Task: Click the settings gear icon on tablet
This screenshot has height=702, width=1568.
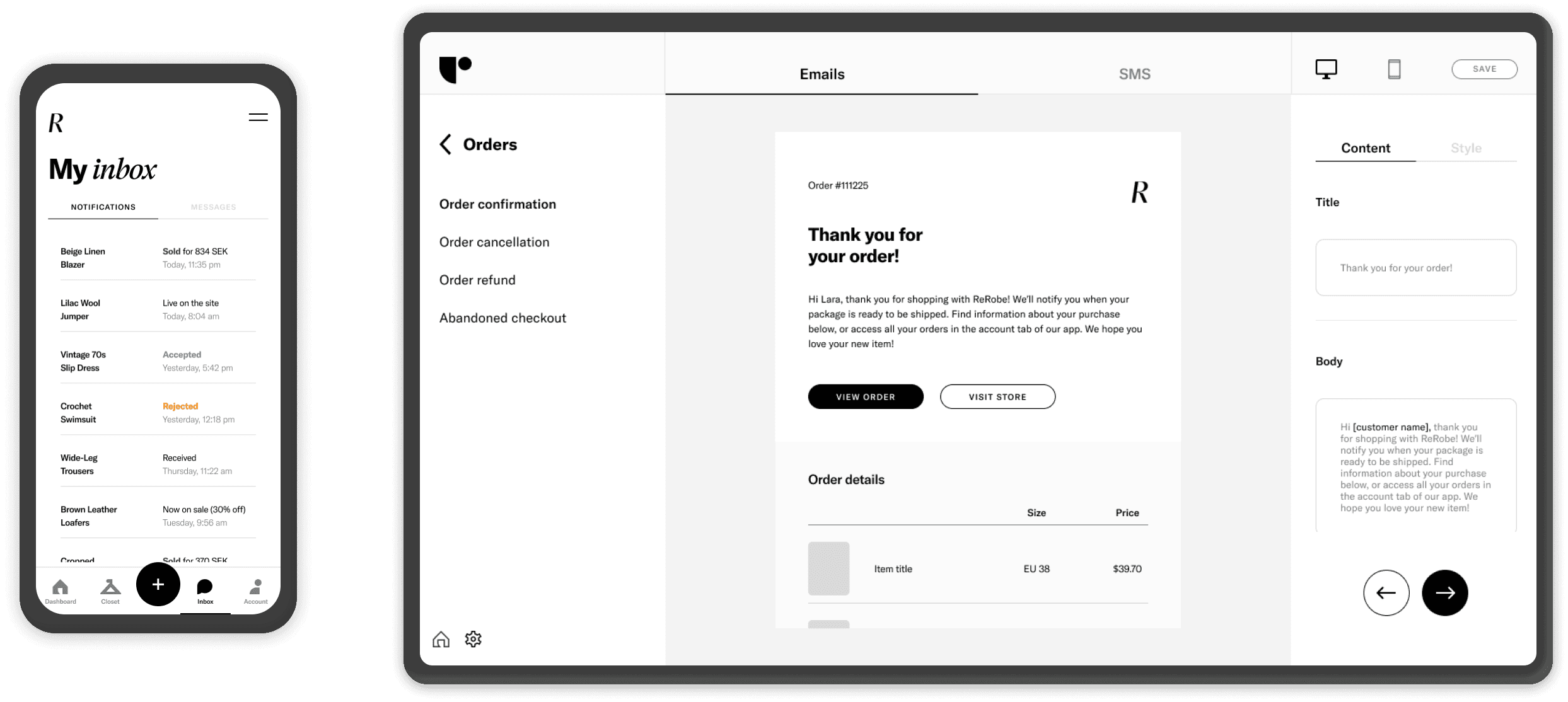Action: point(473,638)
